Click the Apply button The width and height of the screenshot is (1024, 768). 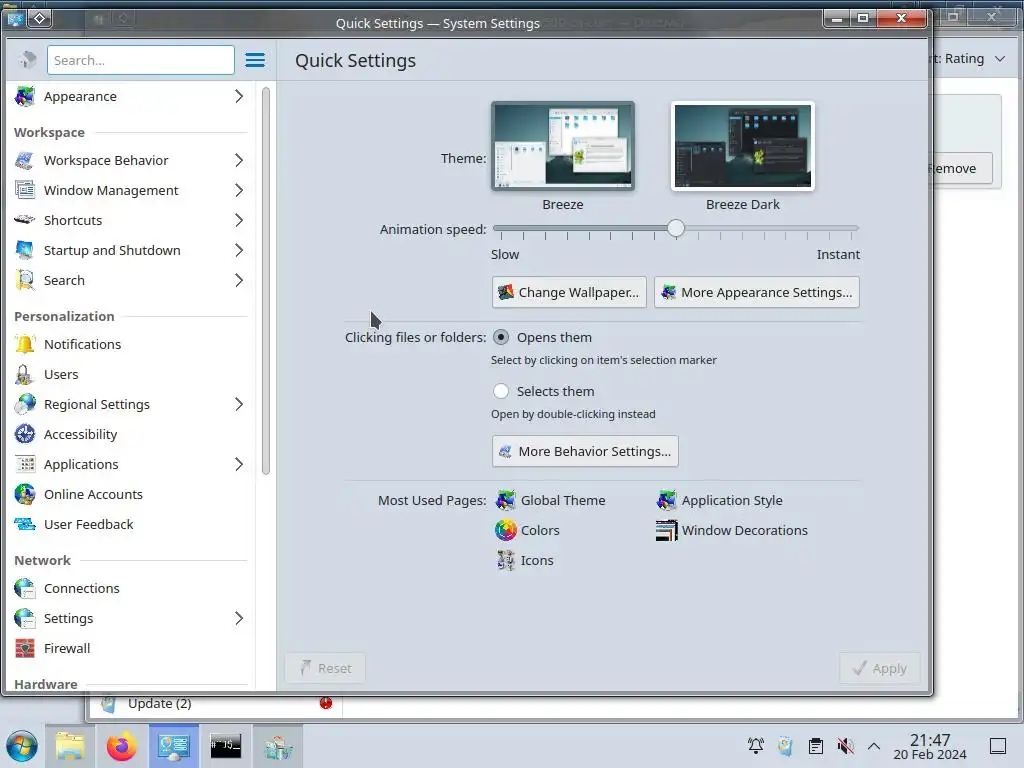(x=880, y=668)
